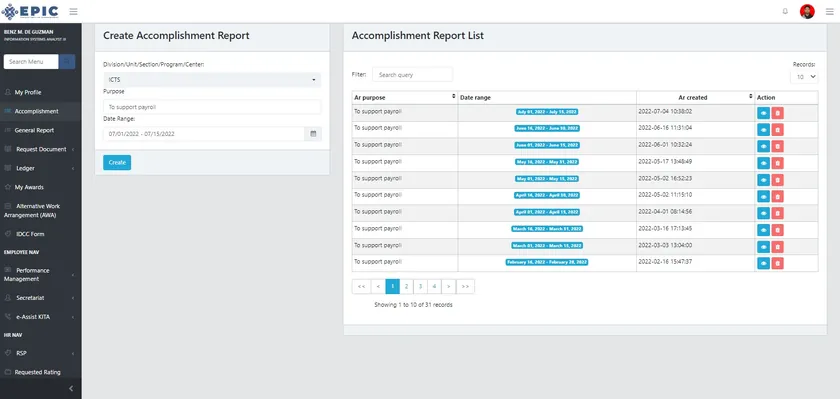Go to page 2 of the report list

407,287
